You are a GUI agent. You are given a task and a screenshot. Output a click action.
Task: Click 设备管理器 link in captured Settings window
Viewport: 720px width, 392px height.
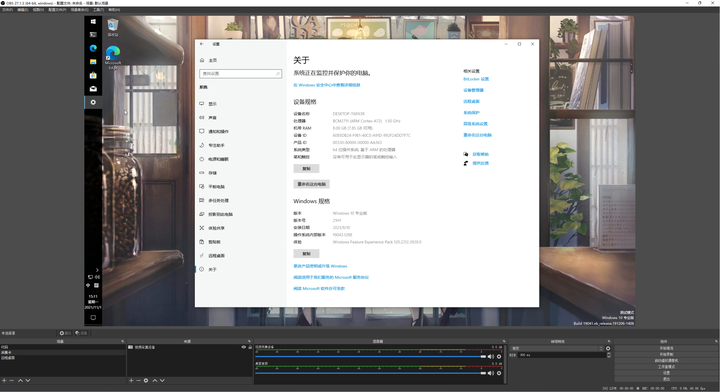[x=473, y=90]
